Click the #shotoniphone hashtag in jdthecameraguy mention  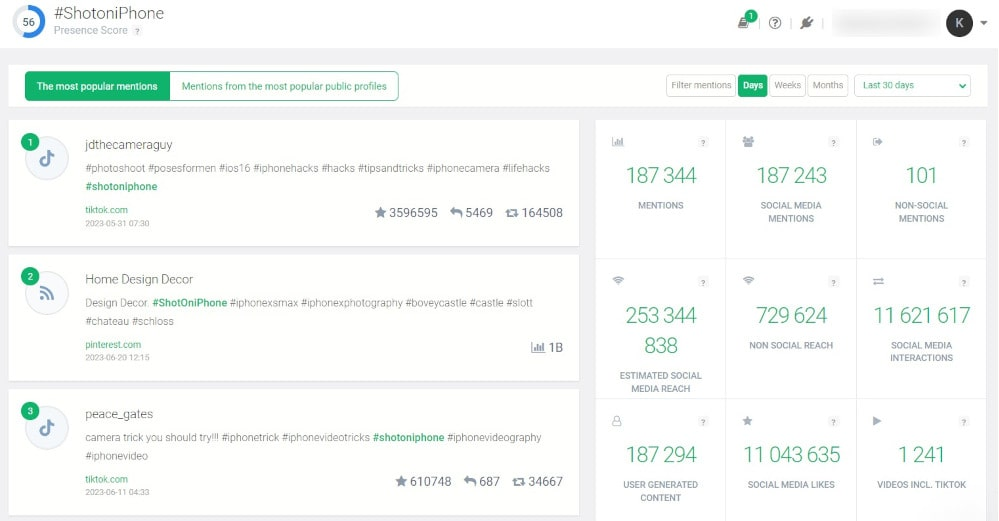(121, 187)
